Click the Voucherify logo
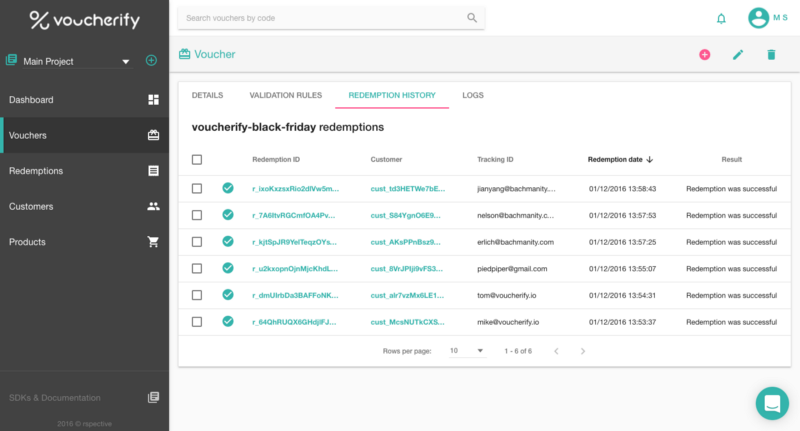Screen dimensions: 800x431 click(x=85, y=20)
